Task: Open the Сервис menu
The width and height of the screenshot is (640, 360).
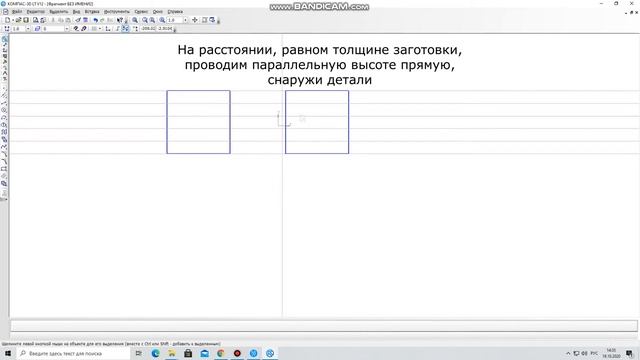Action: 141,11
